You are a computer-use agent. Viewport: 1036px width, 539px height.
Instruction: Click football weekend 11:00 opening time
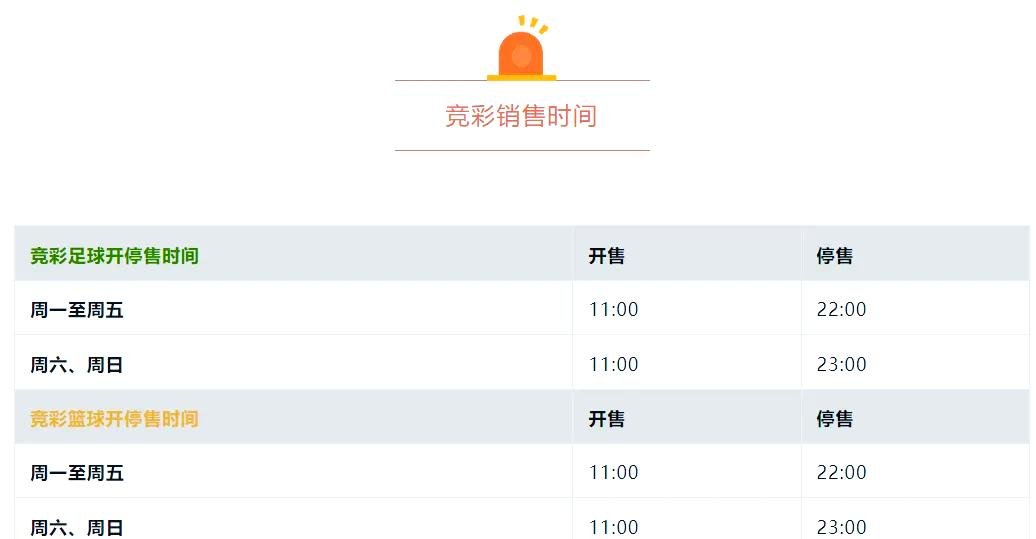(613, 365)
